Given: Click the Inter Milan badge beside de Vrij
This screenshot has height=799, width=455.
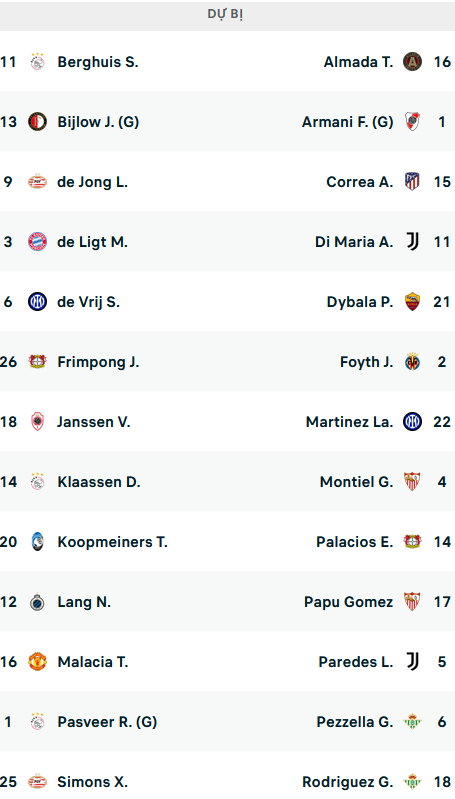Looking at the screenshot, I should [37, 302].
